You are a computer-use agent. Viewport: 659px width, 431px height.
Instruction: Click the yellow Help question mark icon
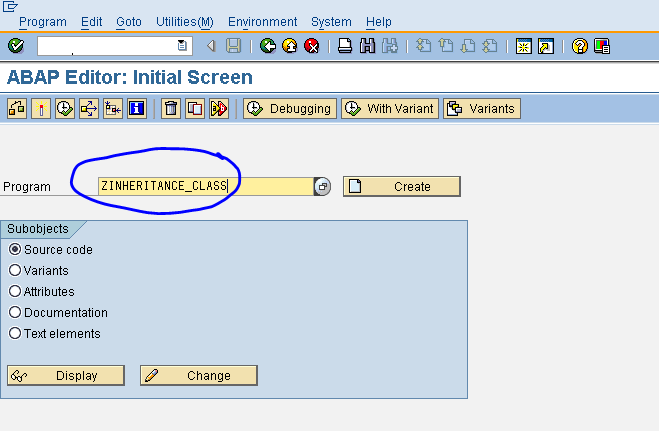580,46
